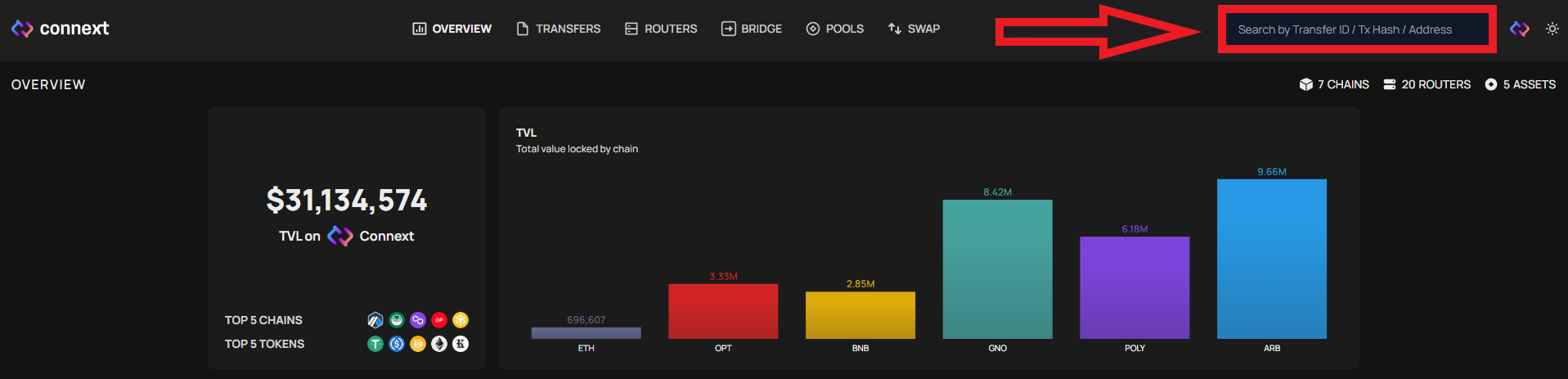The width and height of the screenshot is (1568, 379).
Task: Click the cube icon beside 7 CHAINS
Action: coord(1306,84)
